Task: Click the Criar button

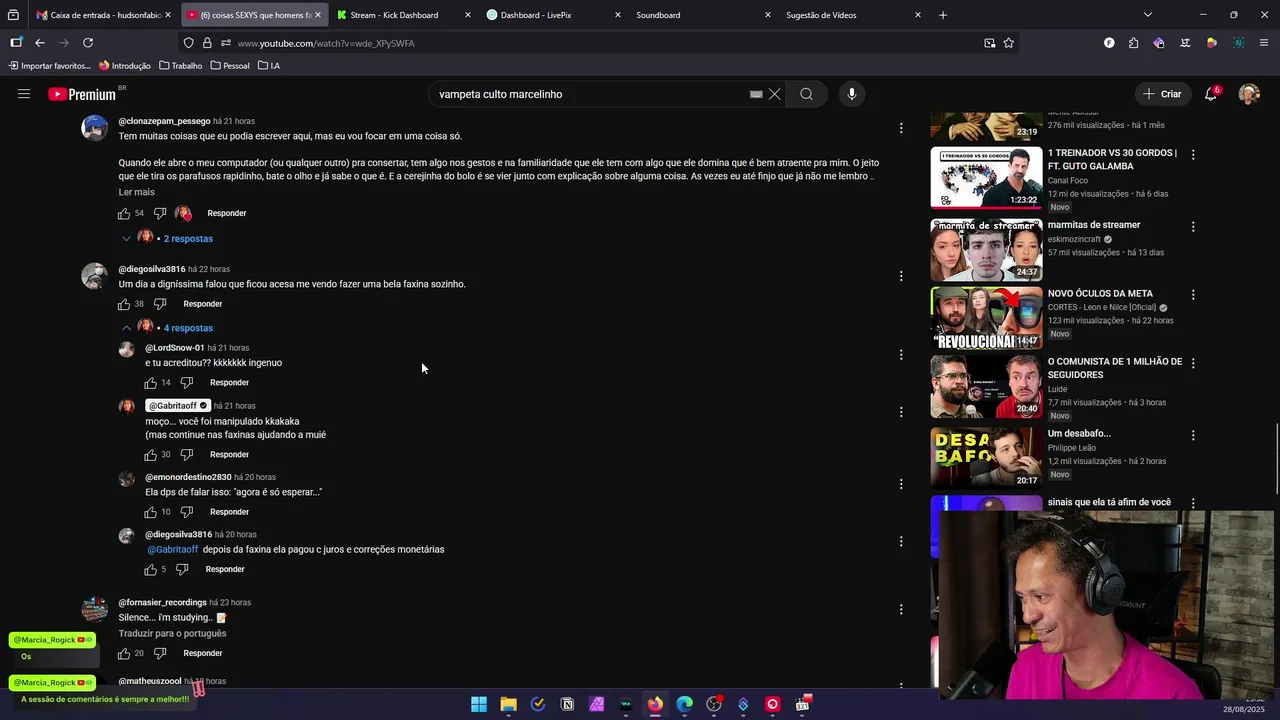Action: [x=1163, y=94]
